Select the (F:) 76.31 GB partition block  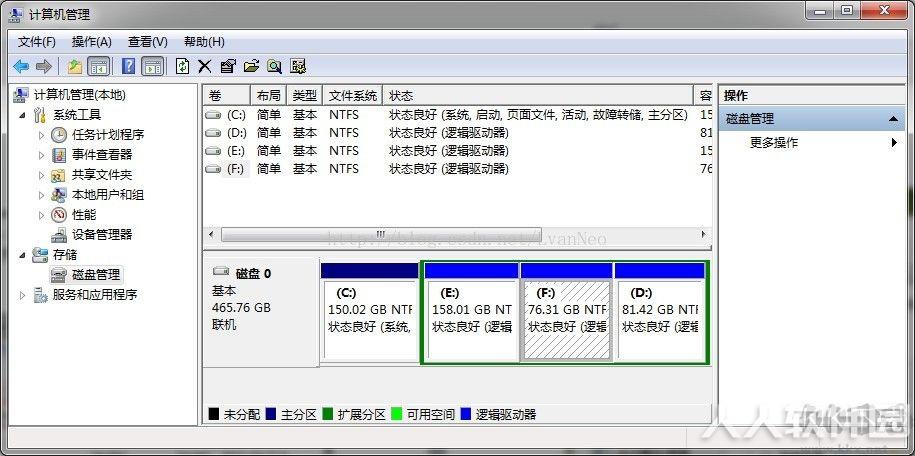click(x=567, y=312)
